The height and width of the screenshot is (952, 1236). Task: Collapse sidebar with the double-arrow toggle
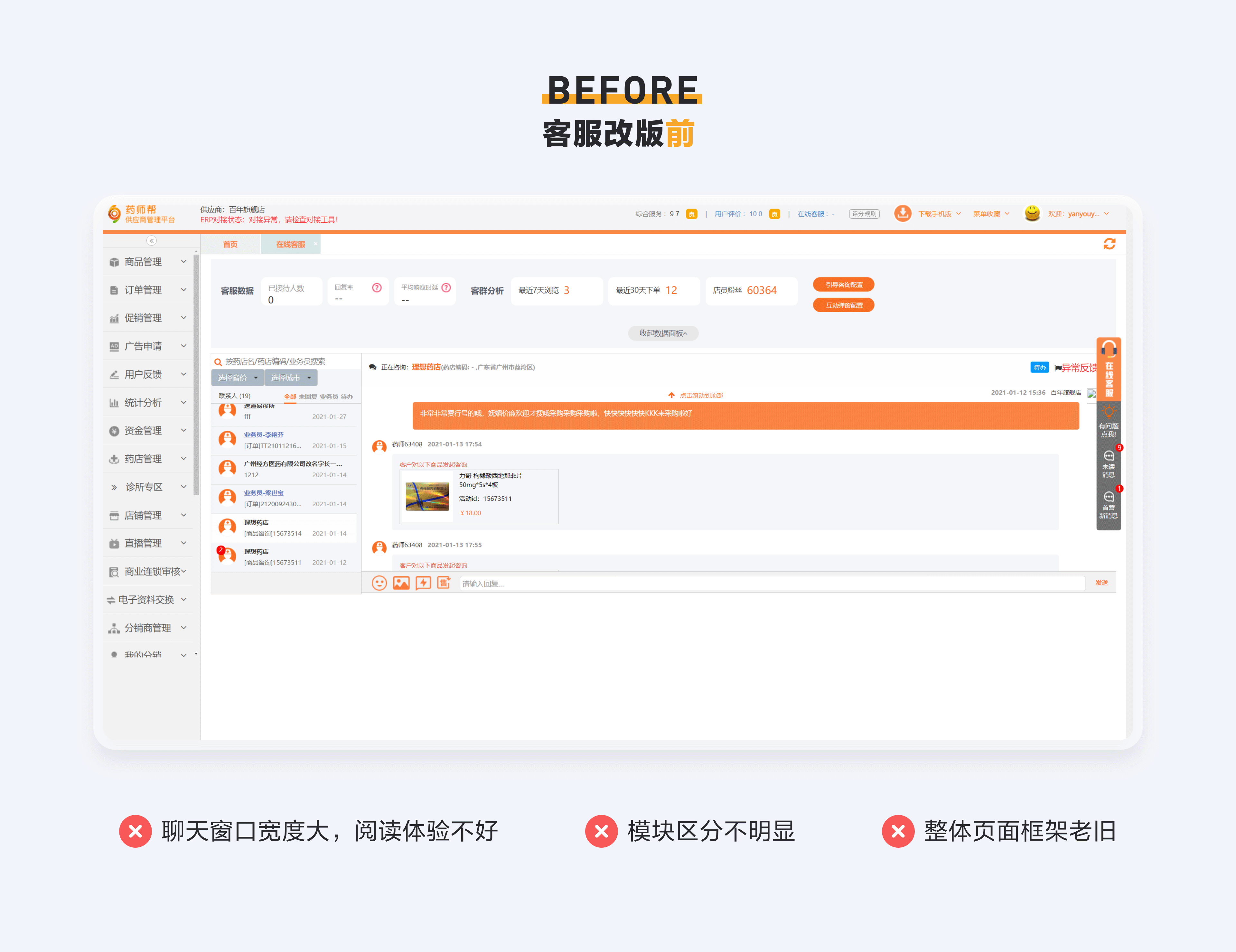click(x=151, y=240)
